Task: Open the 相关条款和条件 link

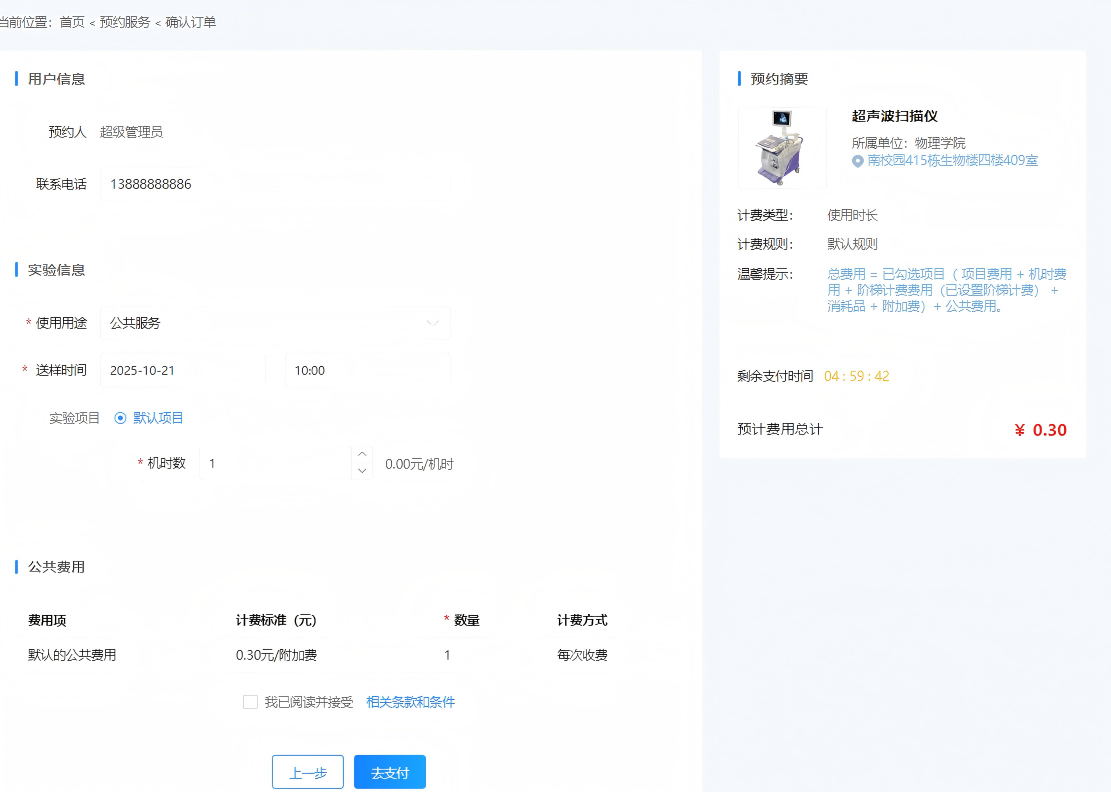Action: (x=410, y=702)
